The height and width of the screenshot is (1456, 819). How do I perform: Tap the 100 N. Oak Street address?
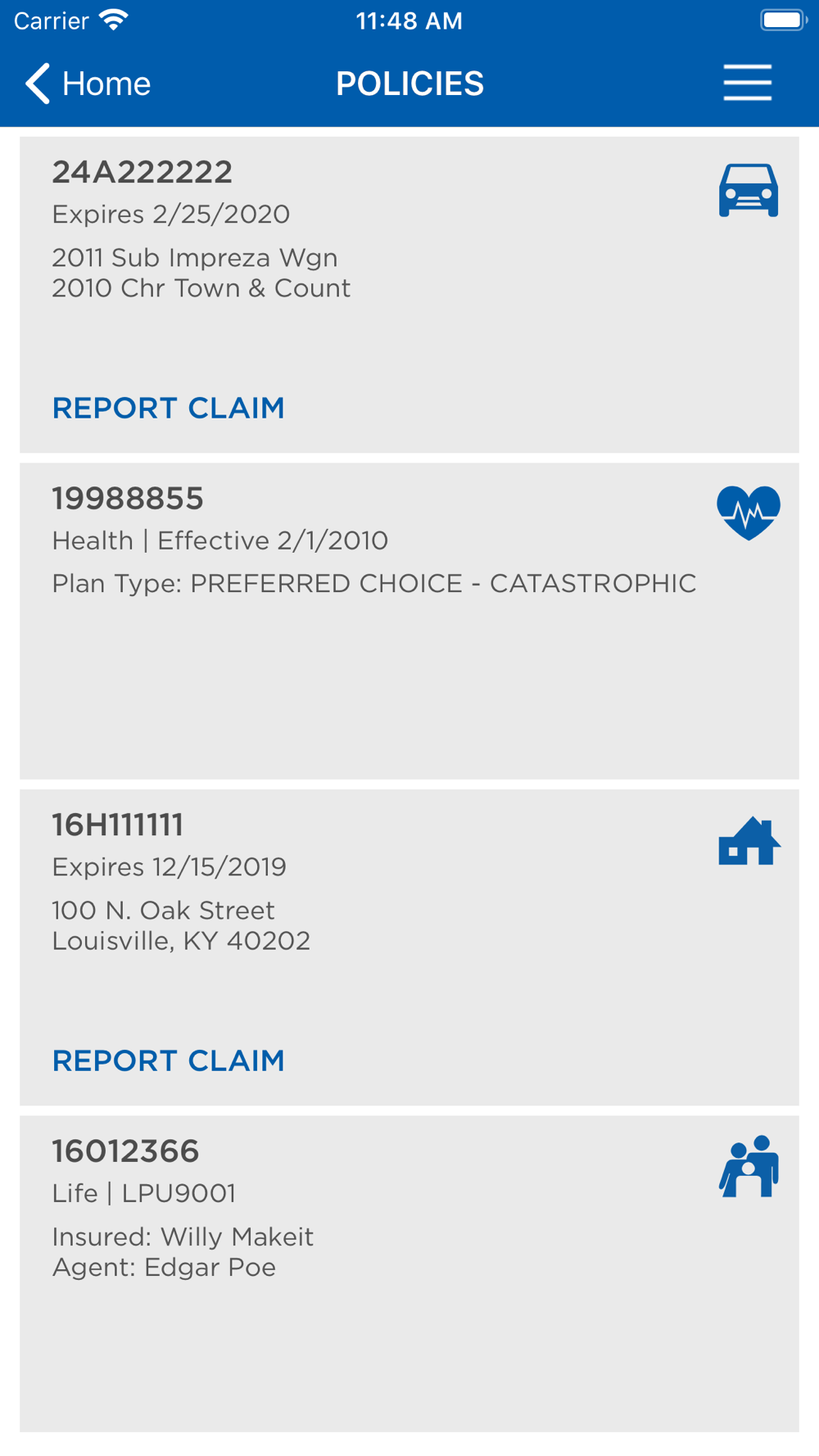164,911
